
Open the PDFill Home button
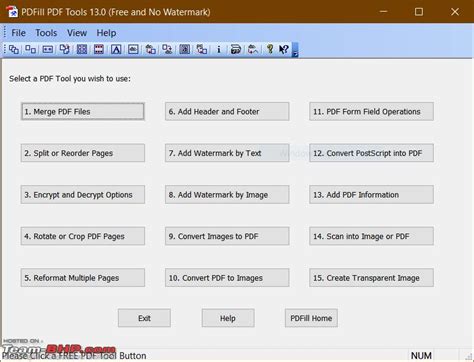click(311, 318)
